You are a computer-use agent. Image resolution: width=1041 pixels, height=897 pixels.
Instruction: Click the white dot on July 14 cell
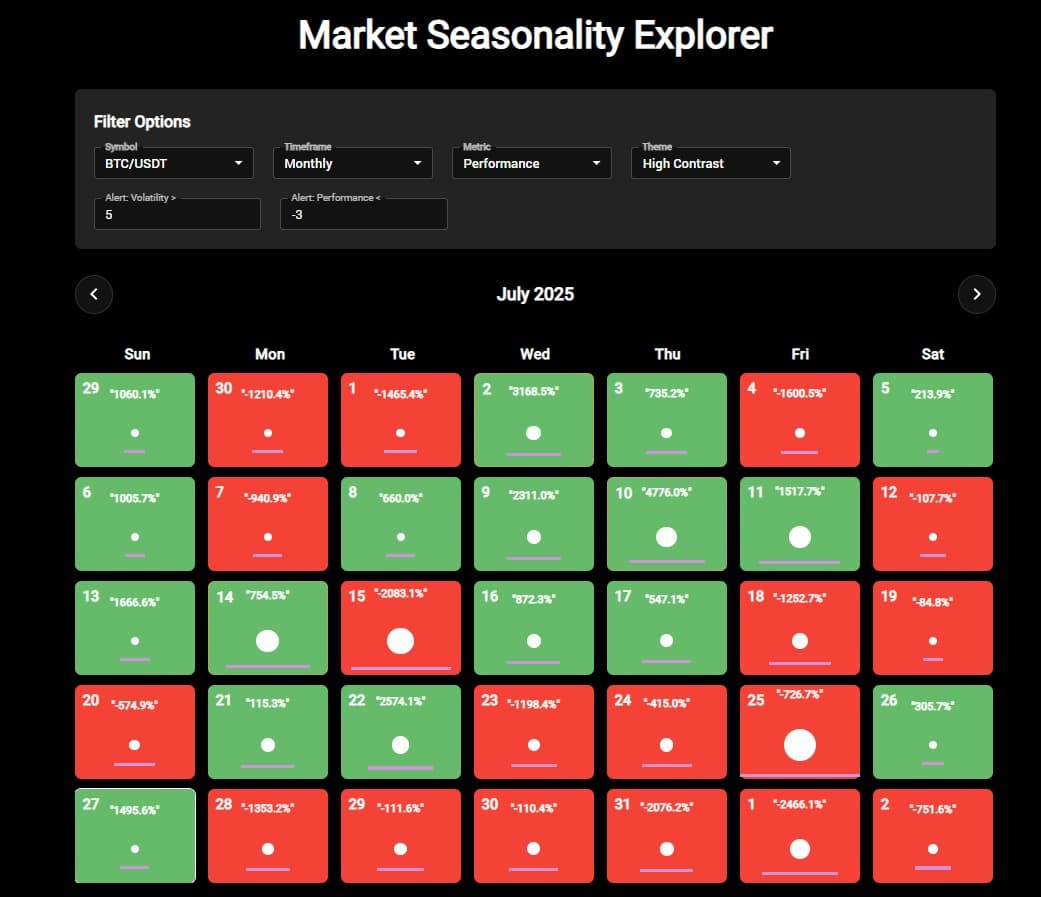click(x=268, y=641)
